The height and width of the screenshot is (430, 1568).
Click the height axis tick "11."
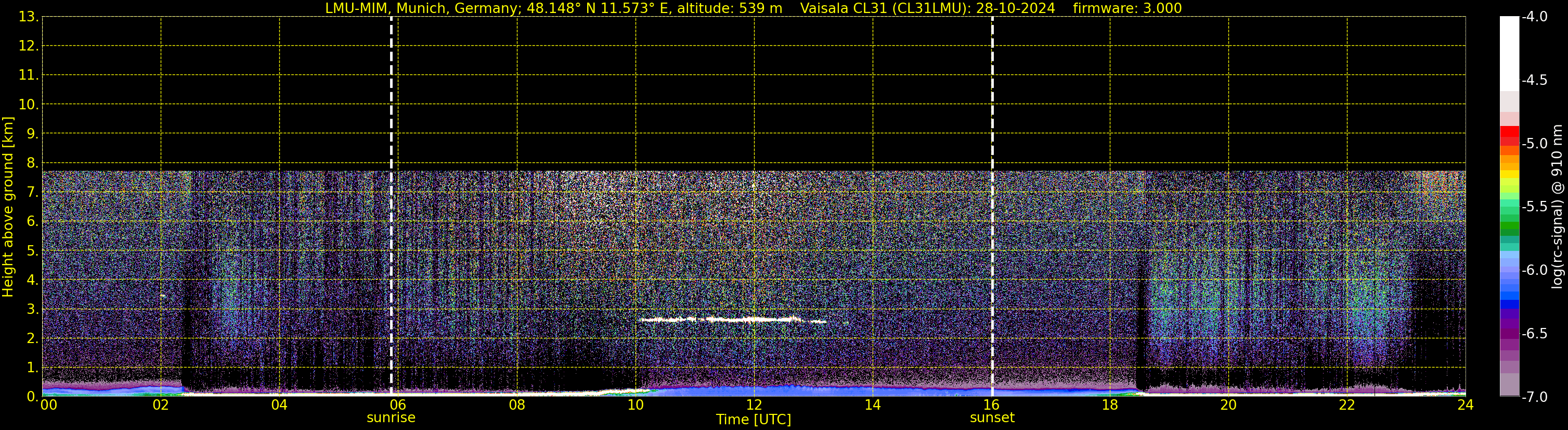point(29,75)
